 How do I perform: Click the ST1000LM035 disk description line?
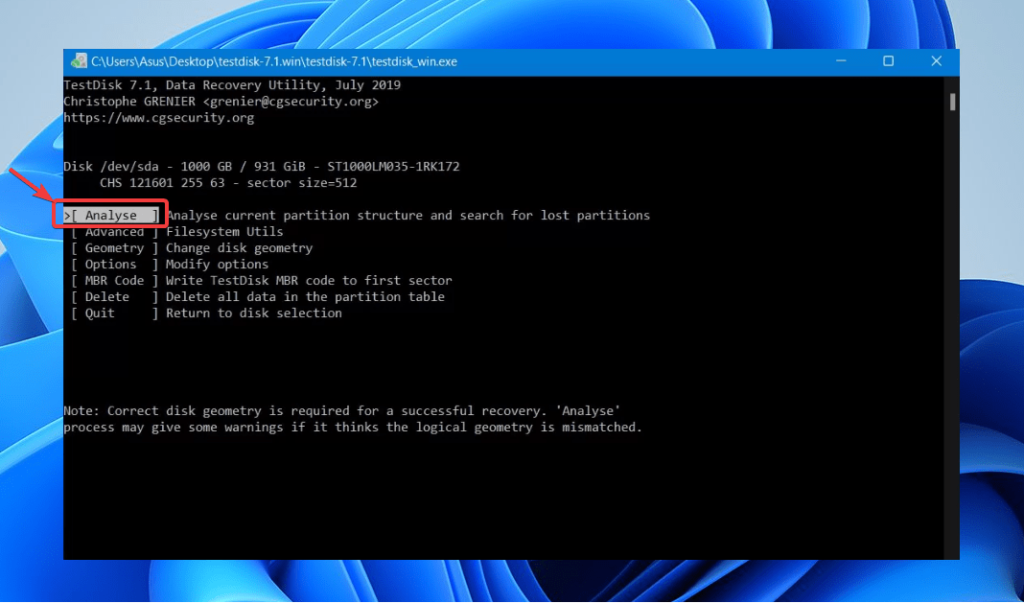point(260,166)
